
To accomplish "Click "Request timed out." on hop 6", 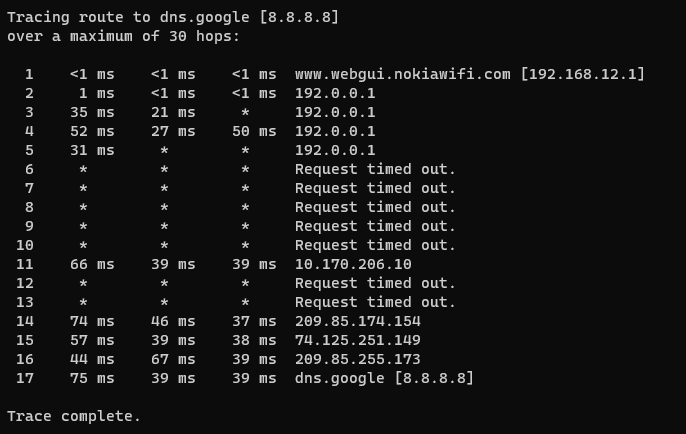I will tap(375, 169).
